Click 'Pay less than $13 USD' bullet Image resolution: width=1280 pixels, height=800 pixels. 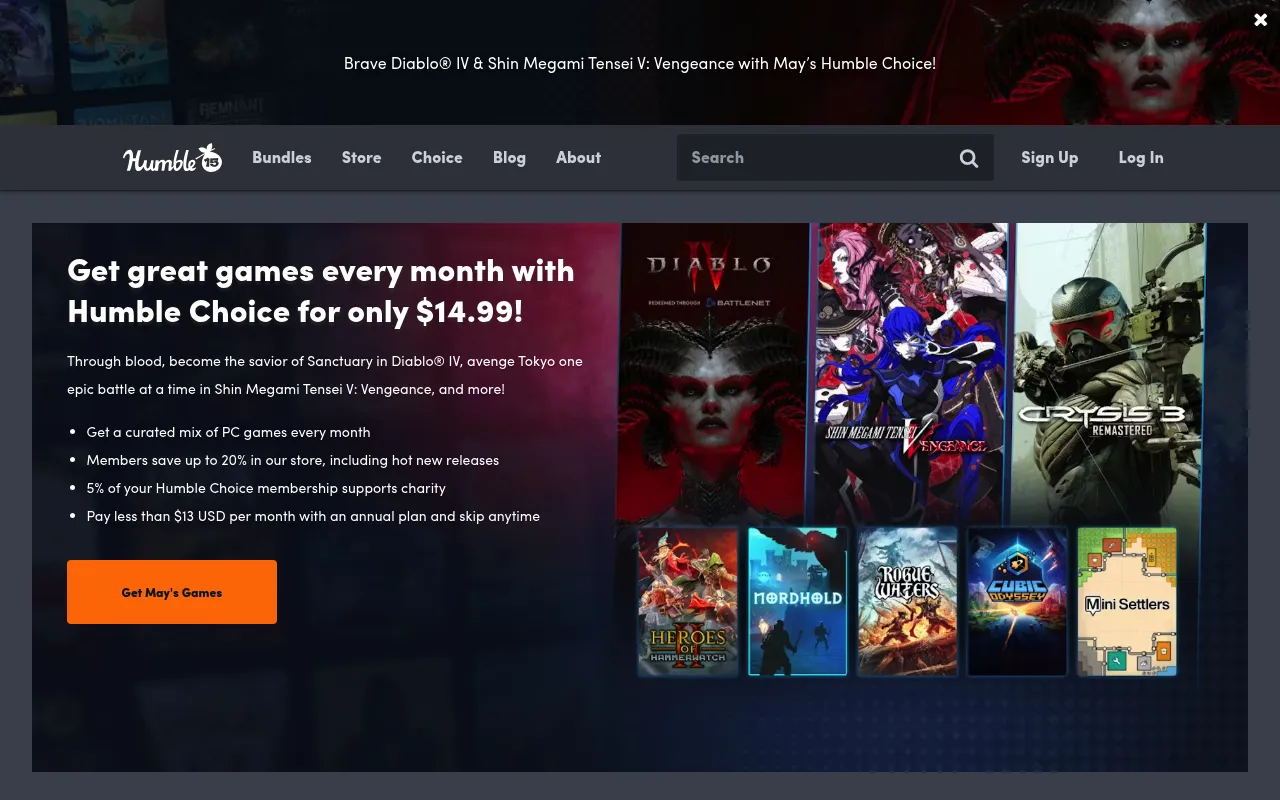pyautogui.click(x=313, y=516)
